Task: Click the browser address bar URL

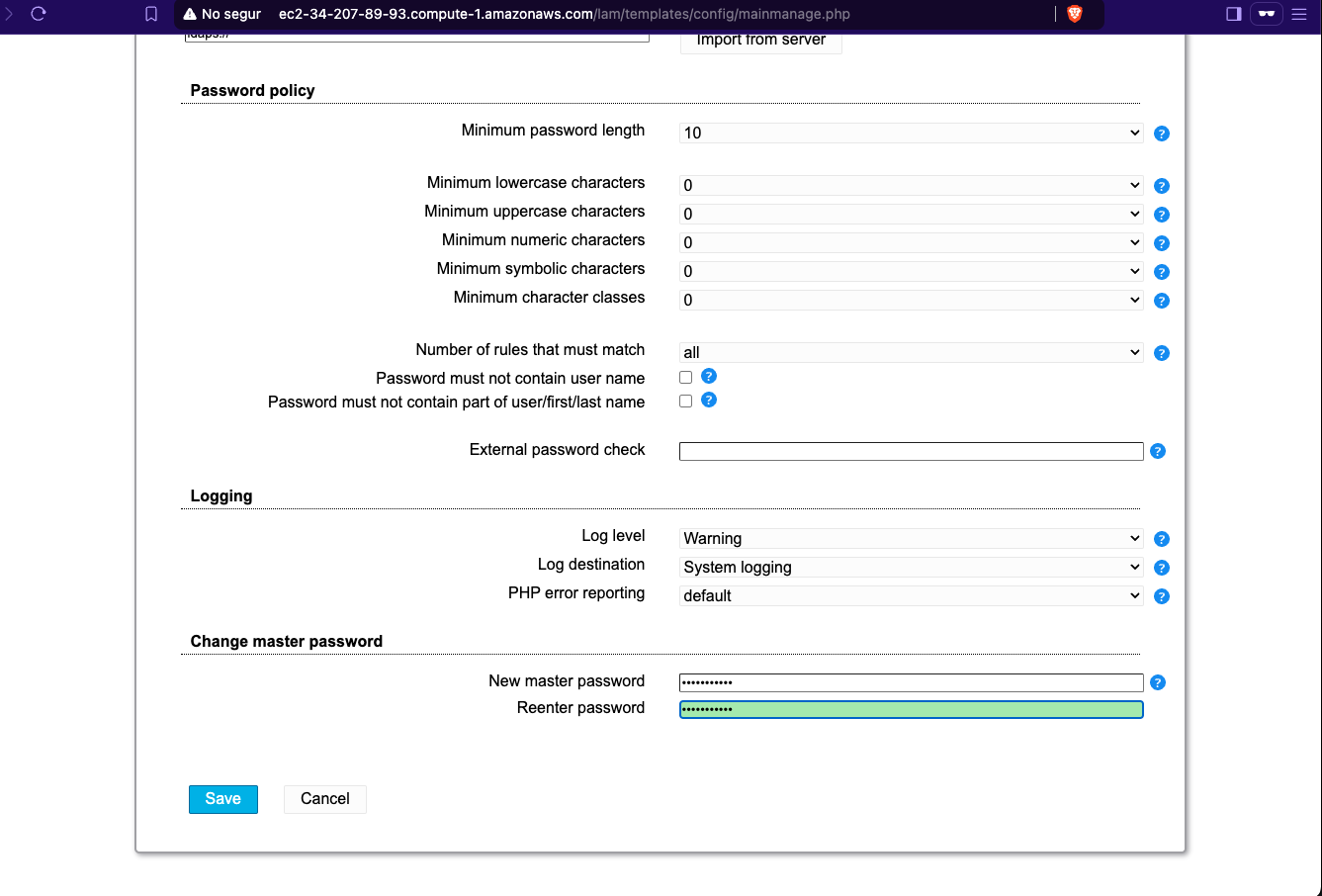Action: tap(565, 14)
